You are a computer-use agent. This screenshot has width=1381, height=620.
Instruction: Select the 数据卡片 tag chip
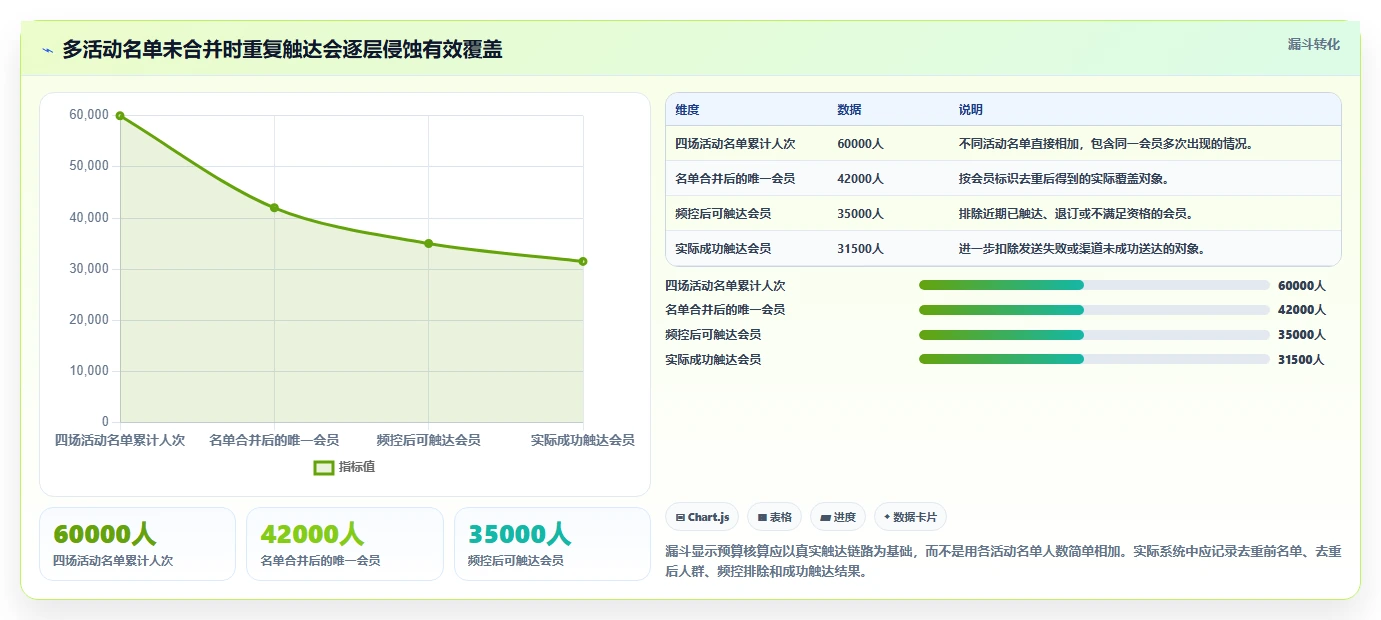(x=910, y=517)
